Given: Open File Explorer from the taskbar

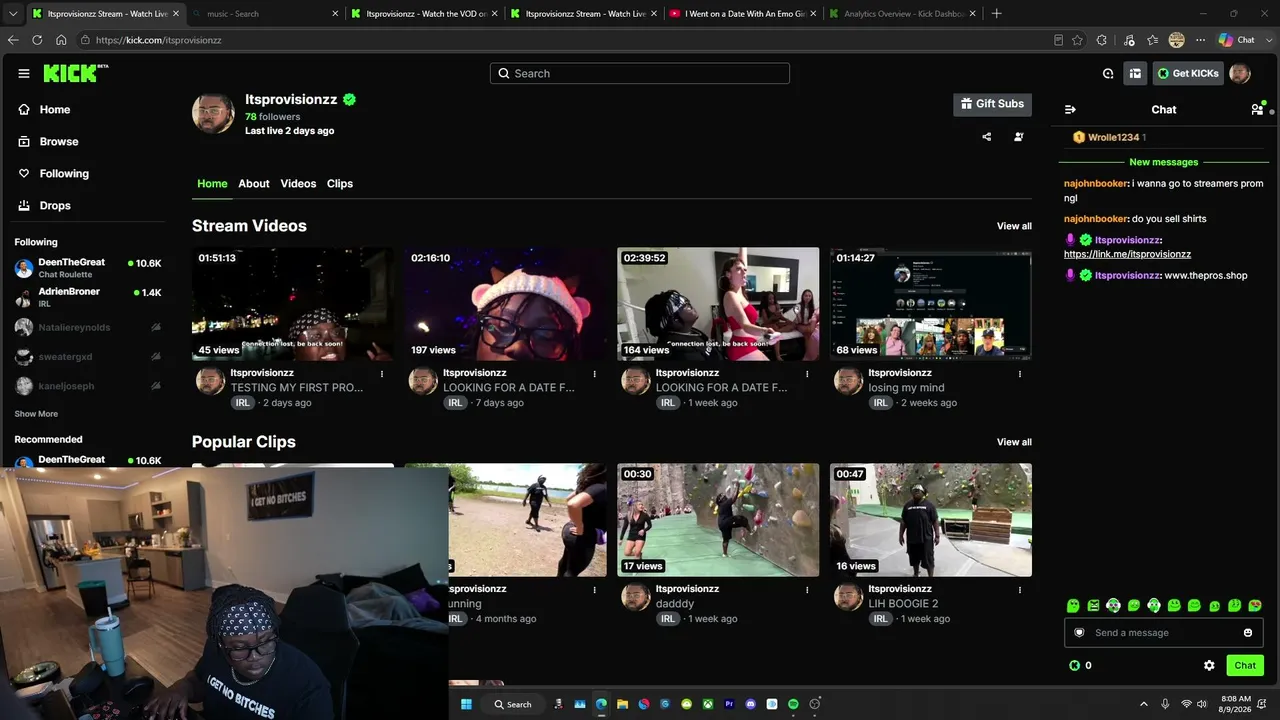Looking at the screenshot, I should tap(622, 704).
